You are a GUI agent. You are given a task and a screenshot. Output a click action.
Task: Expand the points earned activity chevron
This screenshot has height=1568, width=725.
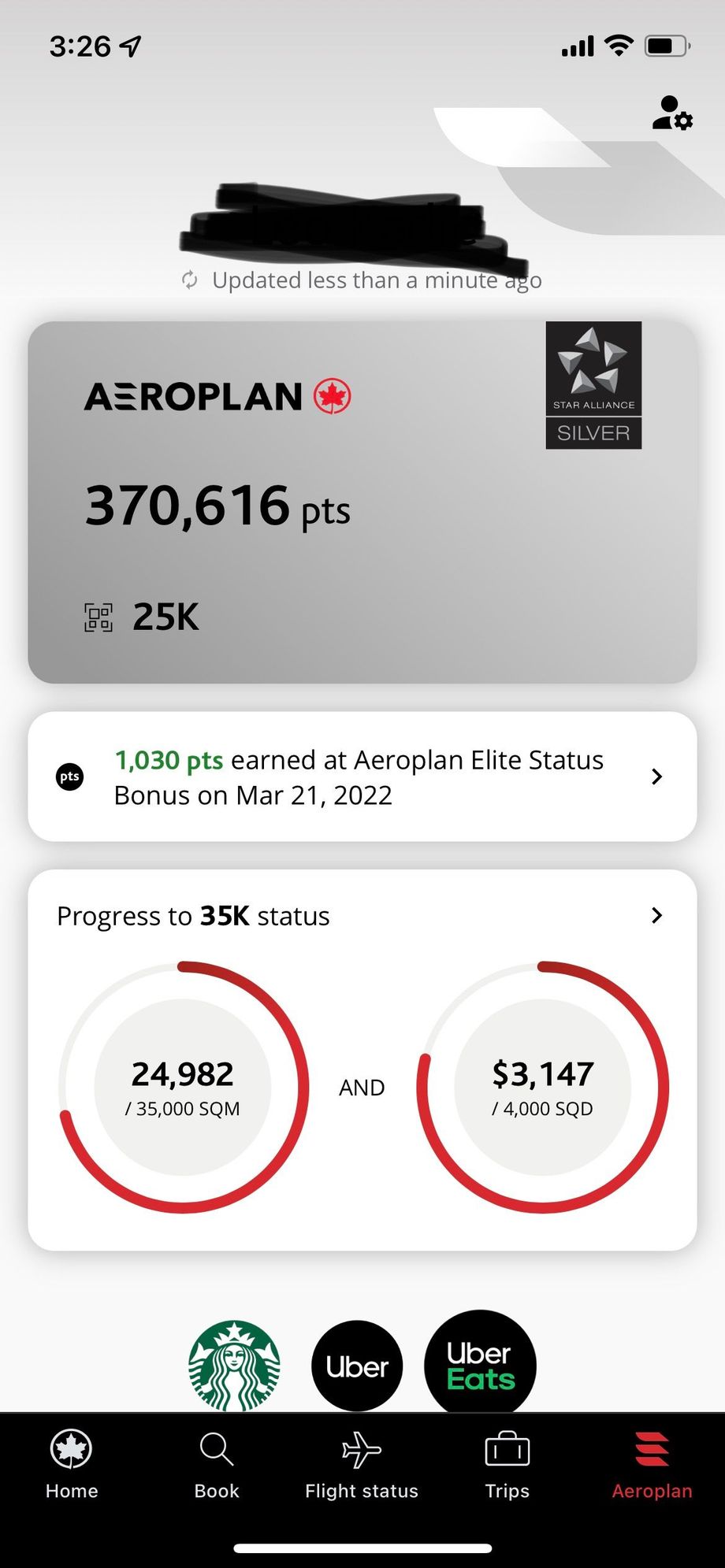coord(656,777)
